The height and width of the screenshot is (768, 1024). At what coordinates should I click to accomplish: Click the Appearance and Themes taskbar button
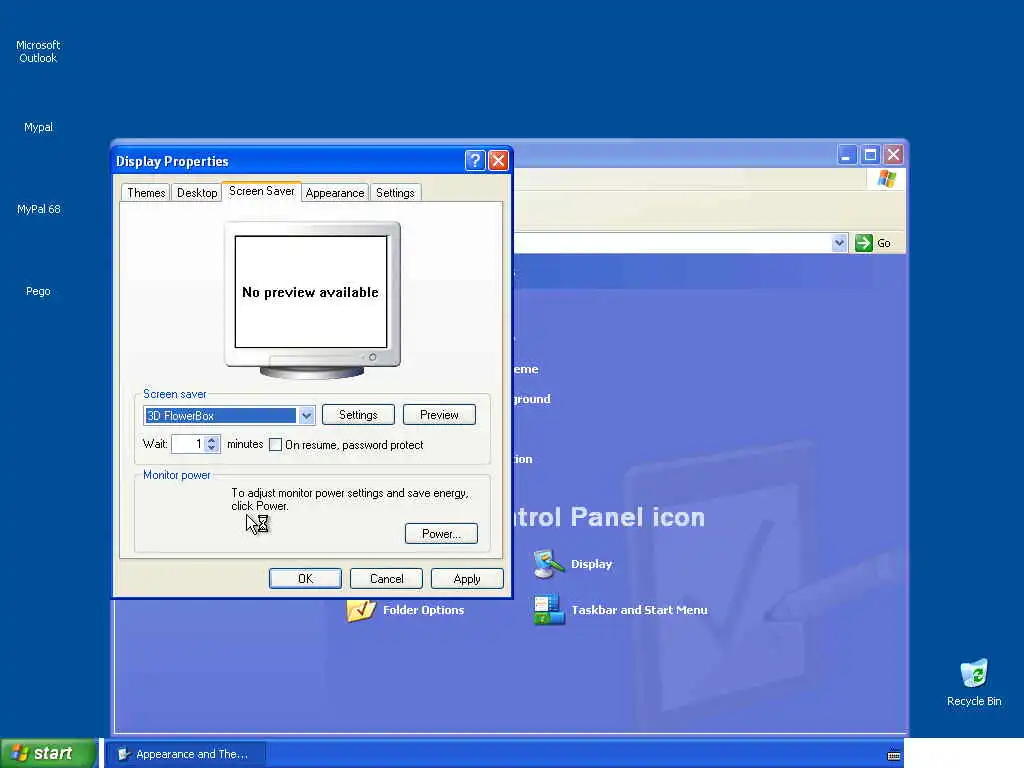coord(186,754)
